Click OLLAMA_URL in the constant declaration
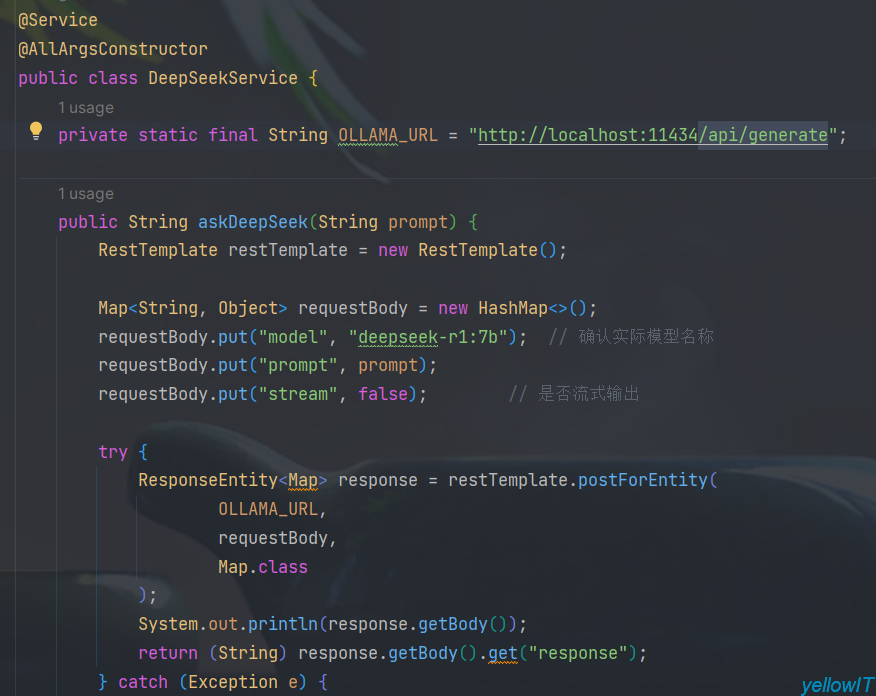 coord(387,135)
